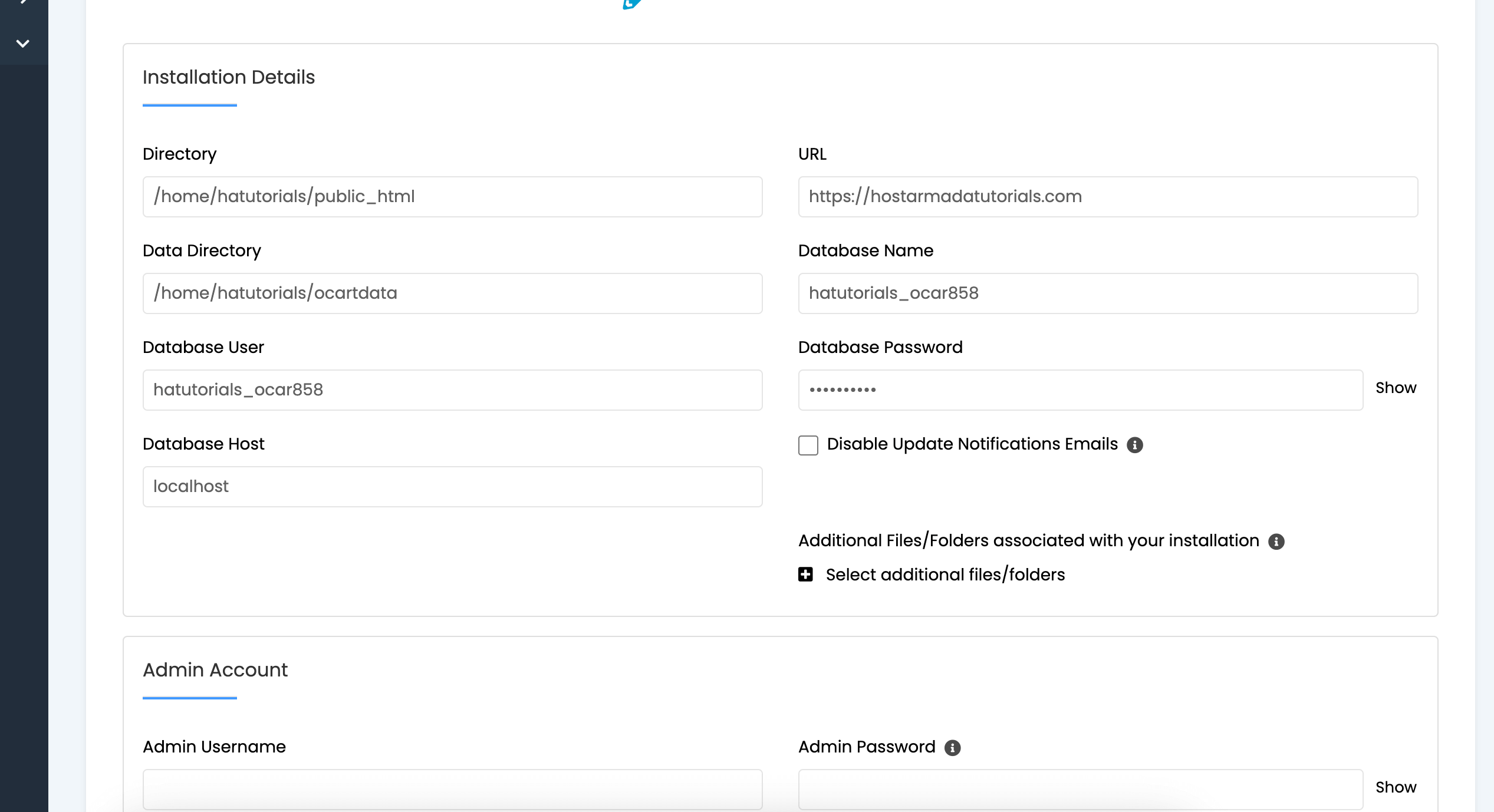
Task: Focus the Admin Username input
Action: (x=452, y=790)
